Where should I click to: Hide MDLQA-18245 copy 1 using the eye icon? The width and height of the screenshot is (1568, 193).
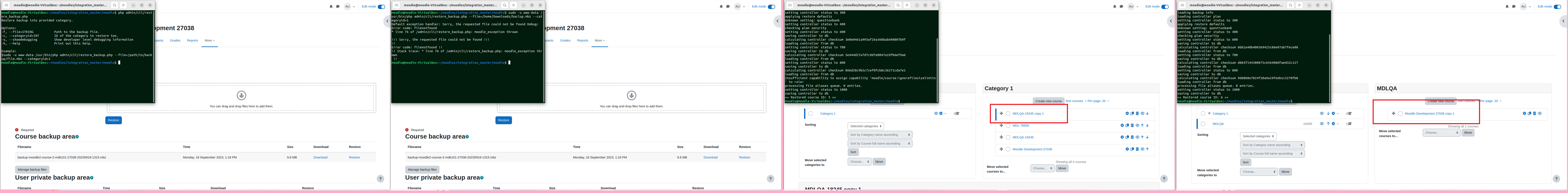pyautogui.click(x=1142, y=114)
